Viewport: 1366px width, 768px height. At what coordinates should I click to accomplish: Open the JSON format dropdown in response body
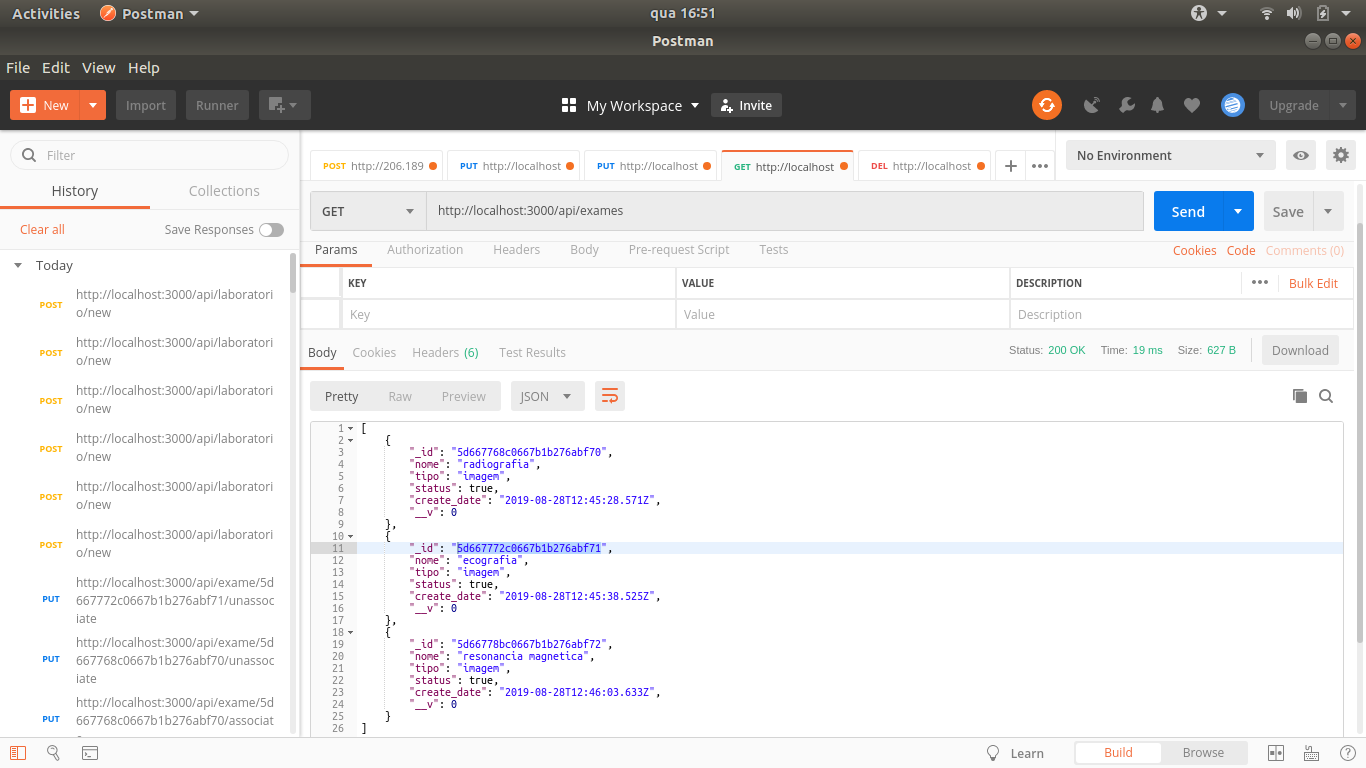547,396
